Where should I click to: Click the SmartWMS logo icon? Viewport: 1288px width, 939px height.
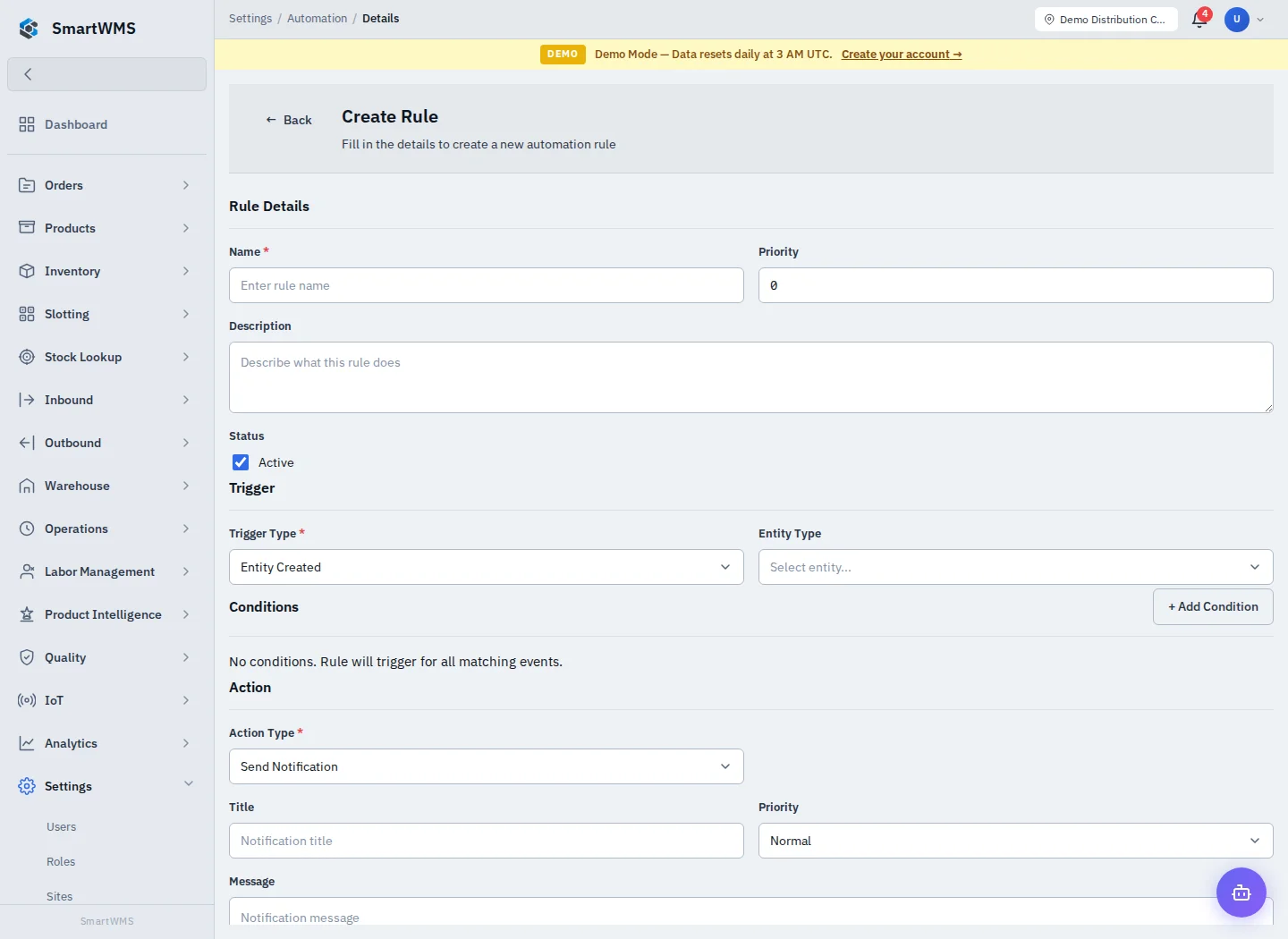(x=29, y=29)
